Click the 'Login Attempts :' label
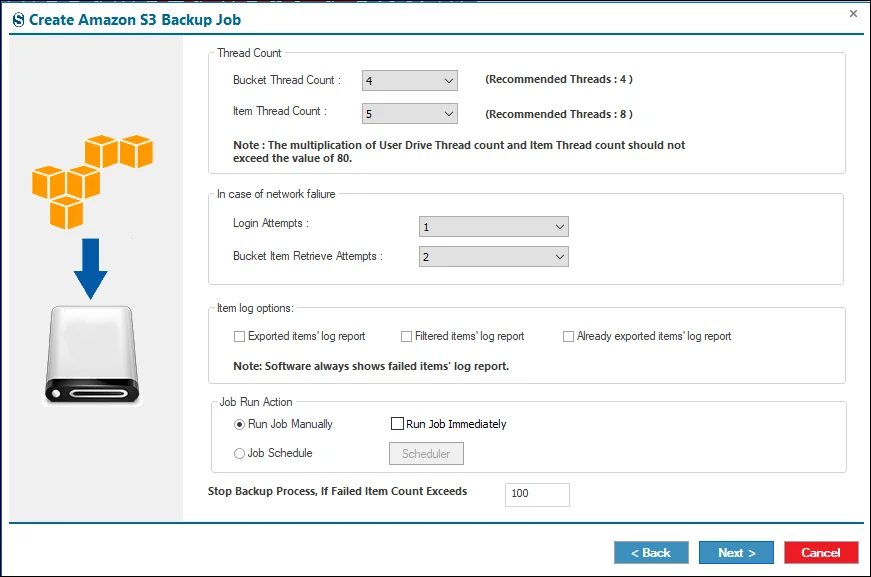 coord(271,223)
